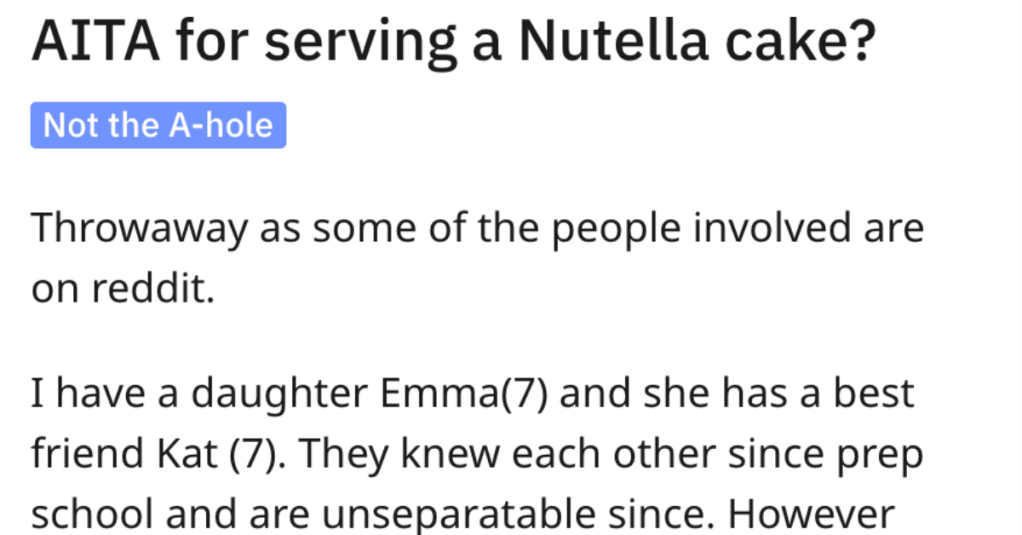Click the word 'reddit.' in the first paragraph
Viewport: 1022px width, 535px height.
tap(153, 288)
